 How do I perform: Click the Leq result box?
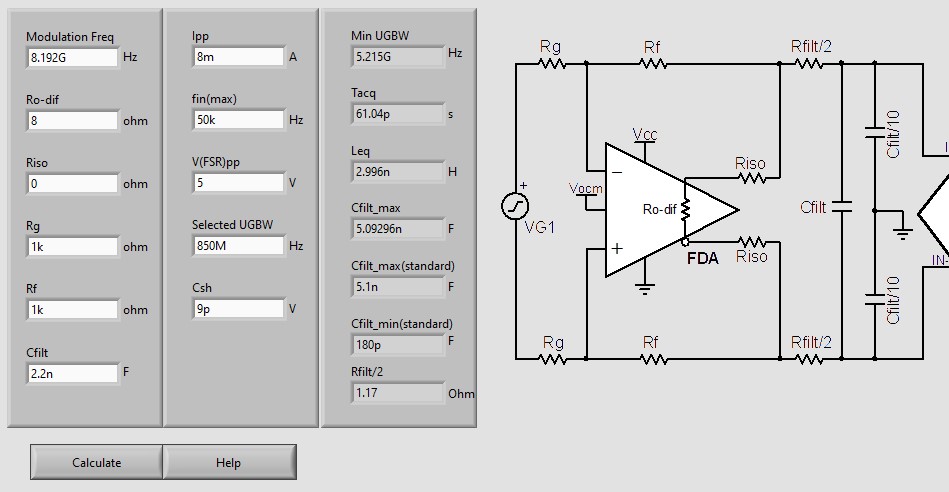pyautogui.click(x=397, y=172)
